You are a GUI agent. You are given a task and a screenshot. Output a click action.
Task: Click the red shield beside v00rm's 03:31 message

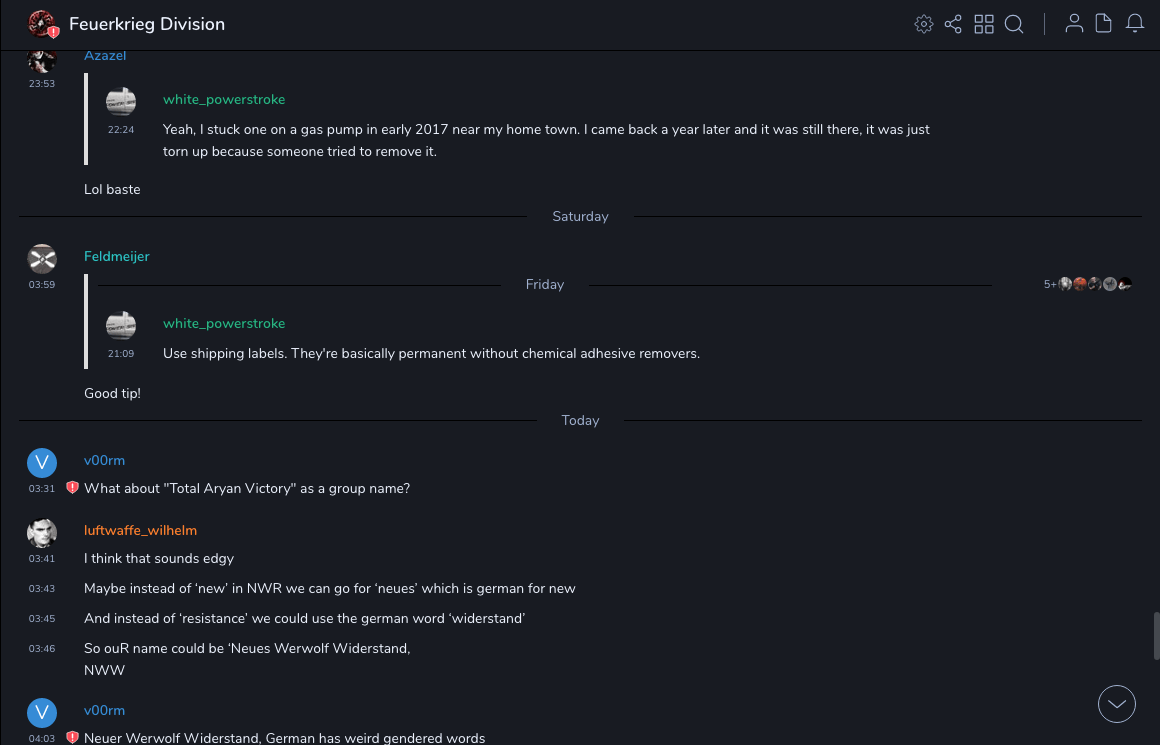pyautogui.click(x=72, y=488)
